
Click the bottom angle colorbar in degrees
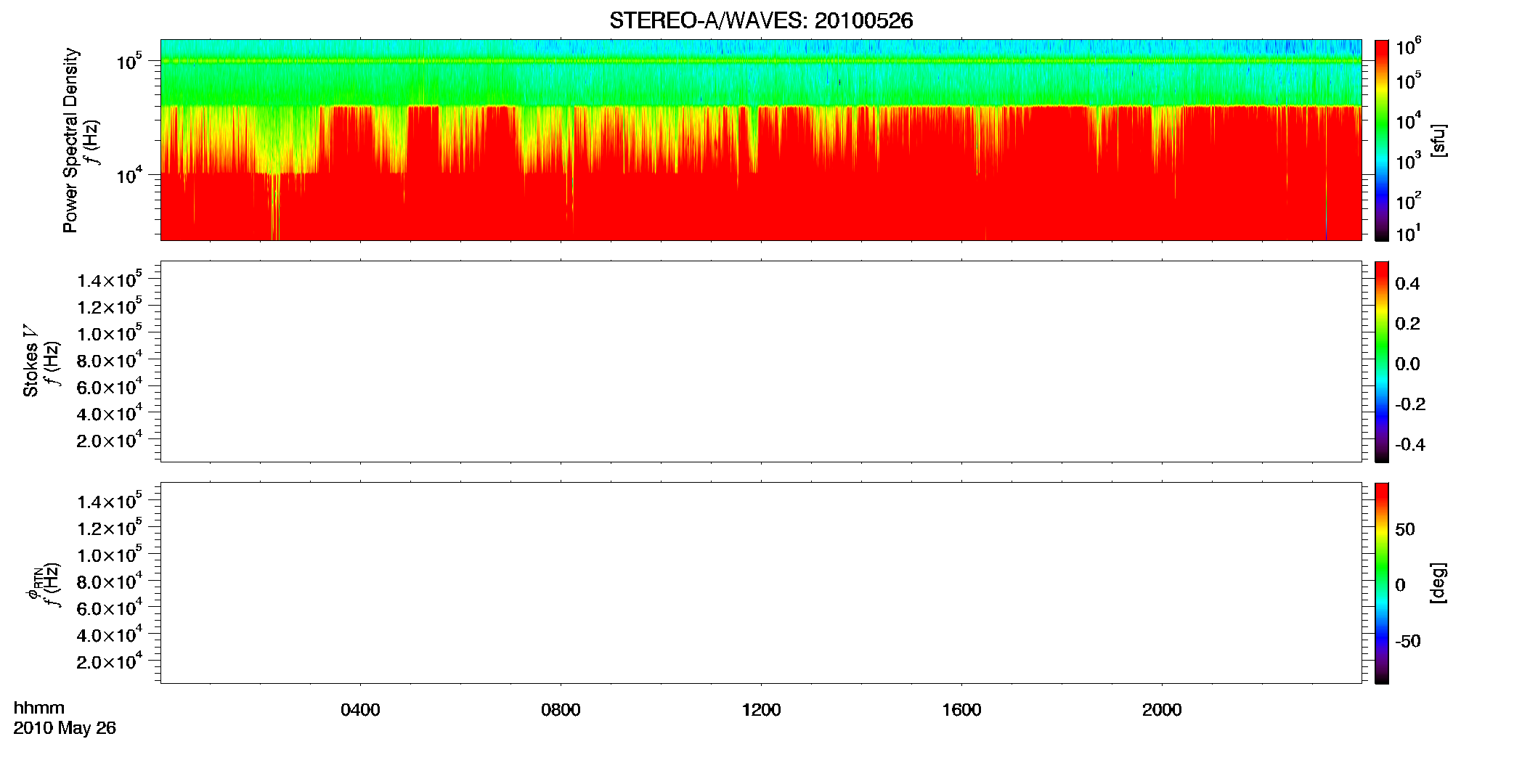[x=1382, y=583]
